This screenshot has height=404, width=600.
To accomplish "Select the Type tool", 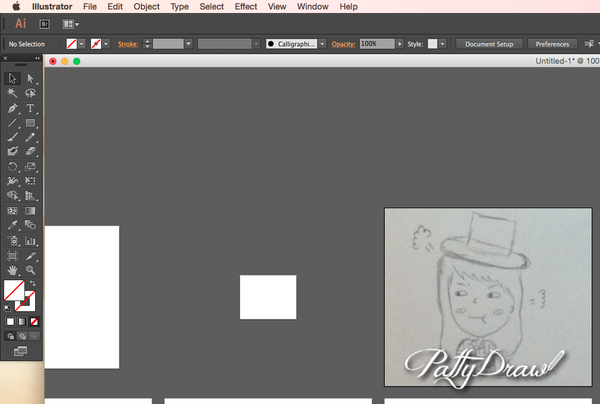I will pyautogui.click(x=31, y=108).
